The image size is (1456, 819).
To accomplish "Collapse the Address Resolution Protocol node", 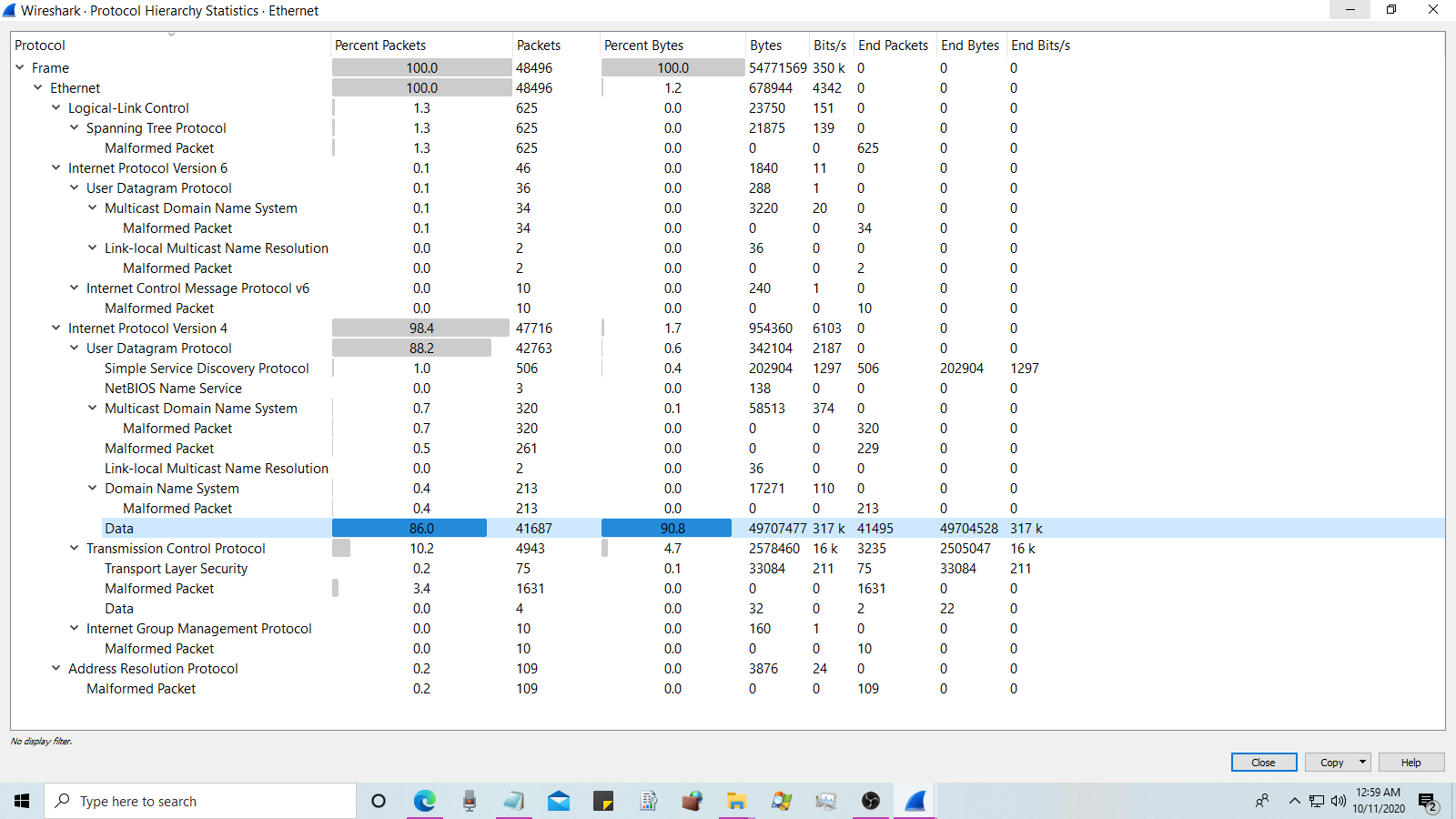I will pos(56,668).
